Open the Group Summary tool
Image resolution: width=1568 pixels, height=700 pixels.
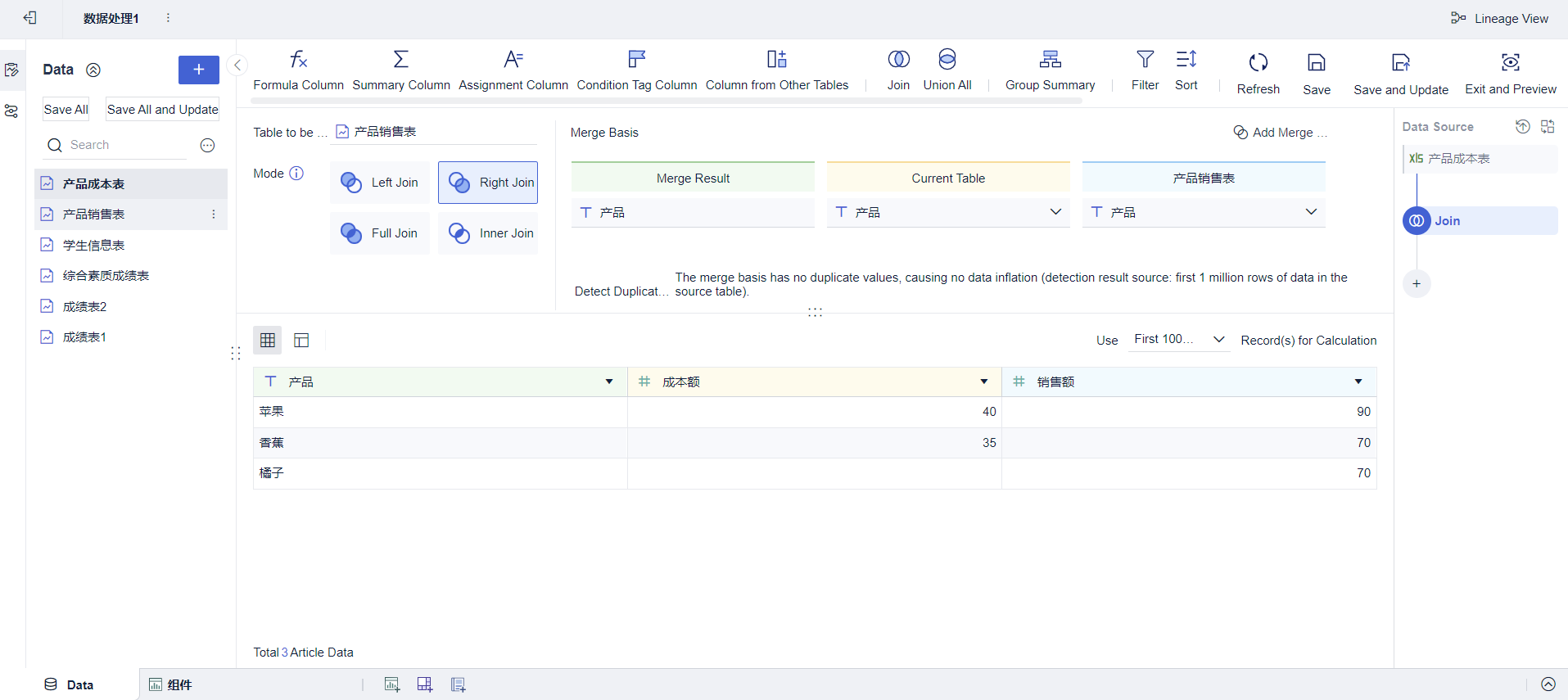click(x=1050, y=70)
